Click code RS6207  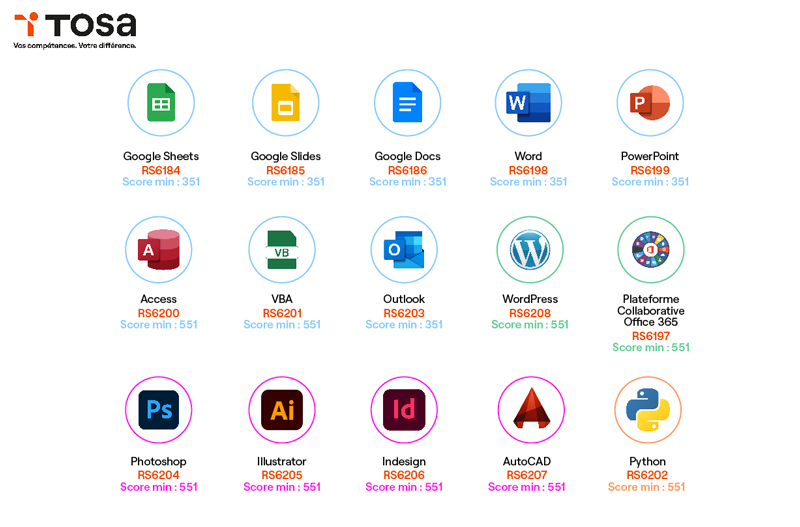coord(527,475)
